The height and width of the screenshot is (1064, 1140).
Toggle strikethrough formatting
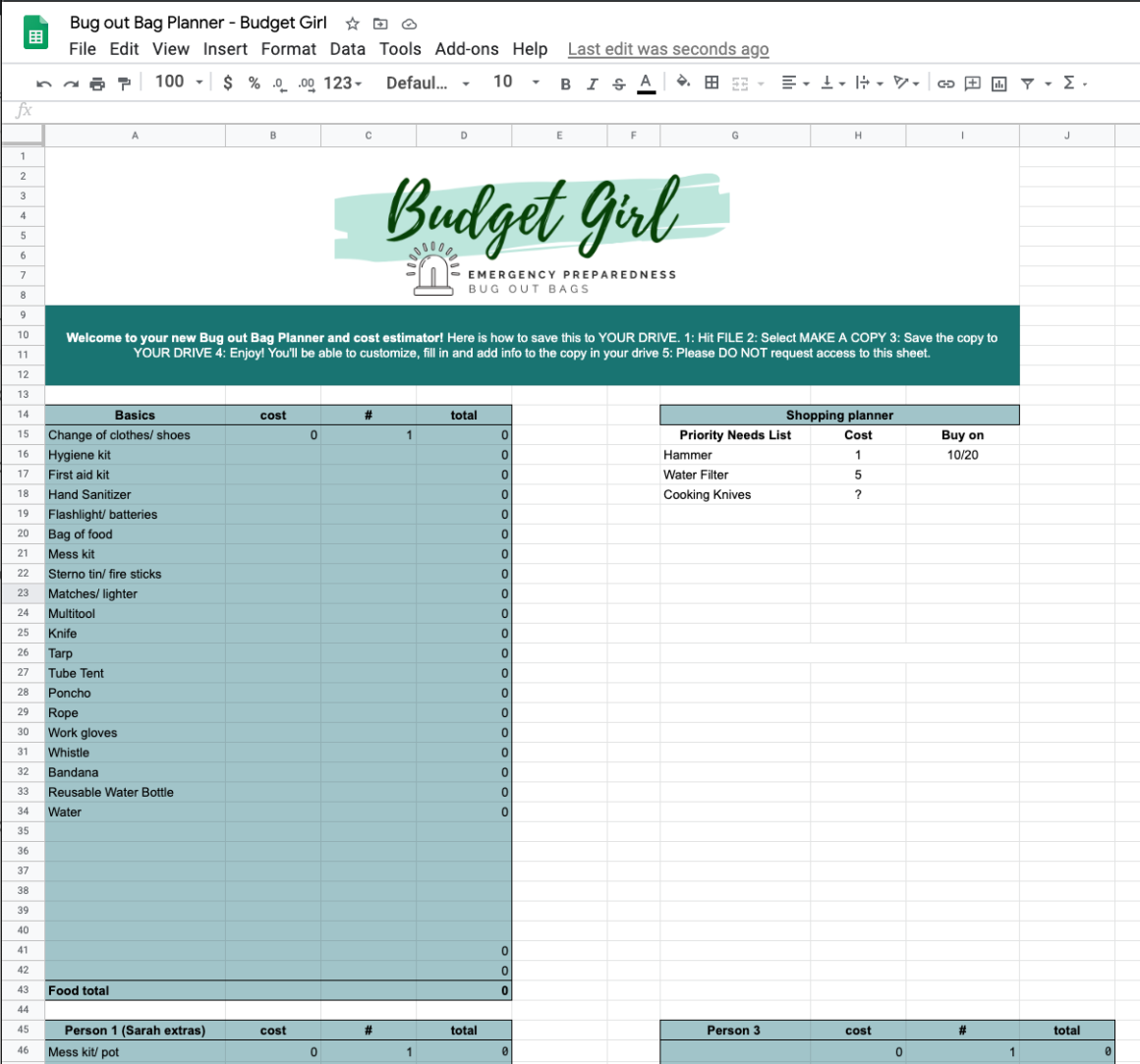619,84
